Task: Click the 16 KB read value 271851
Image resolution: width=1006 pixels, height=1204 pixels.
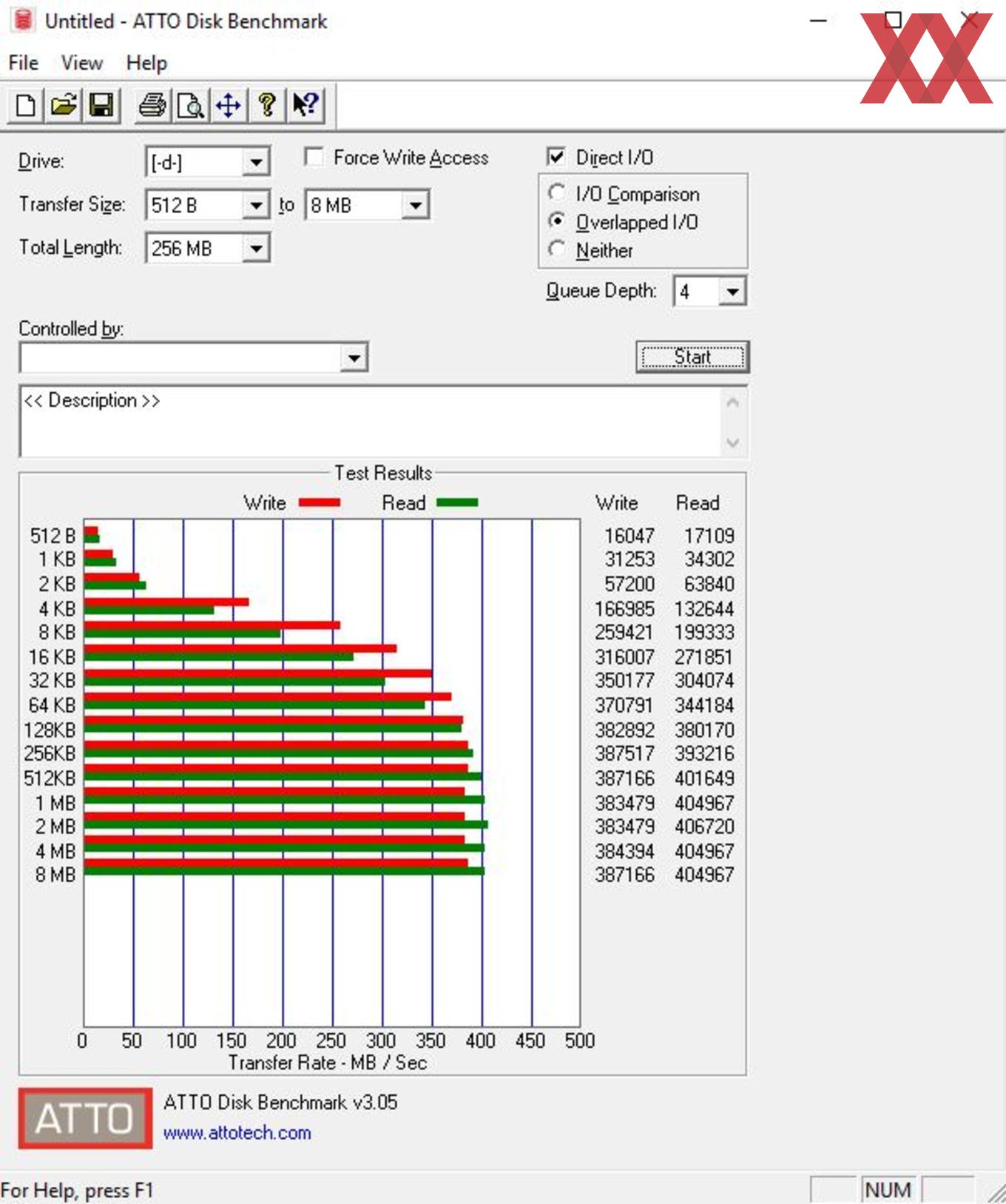Action: pyautogui.click(x=703, y=656)
